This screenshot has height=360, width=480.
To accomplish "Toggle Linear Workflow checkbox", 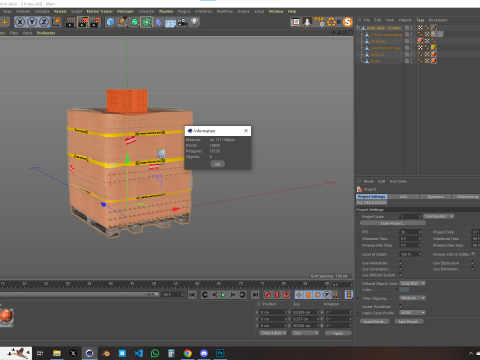I will click(401, 306).
